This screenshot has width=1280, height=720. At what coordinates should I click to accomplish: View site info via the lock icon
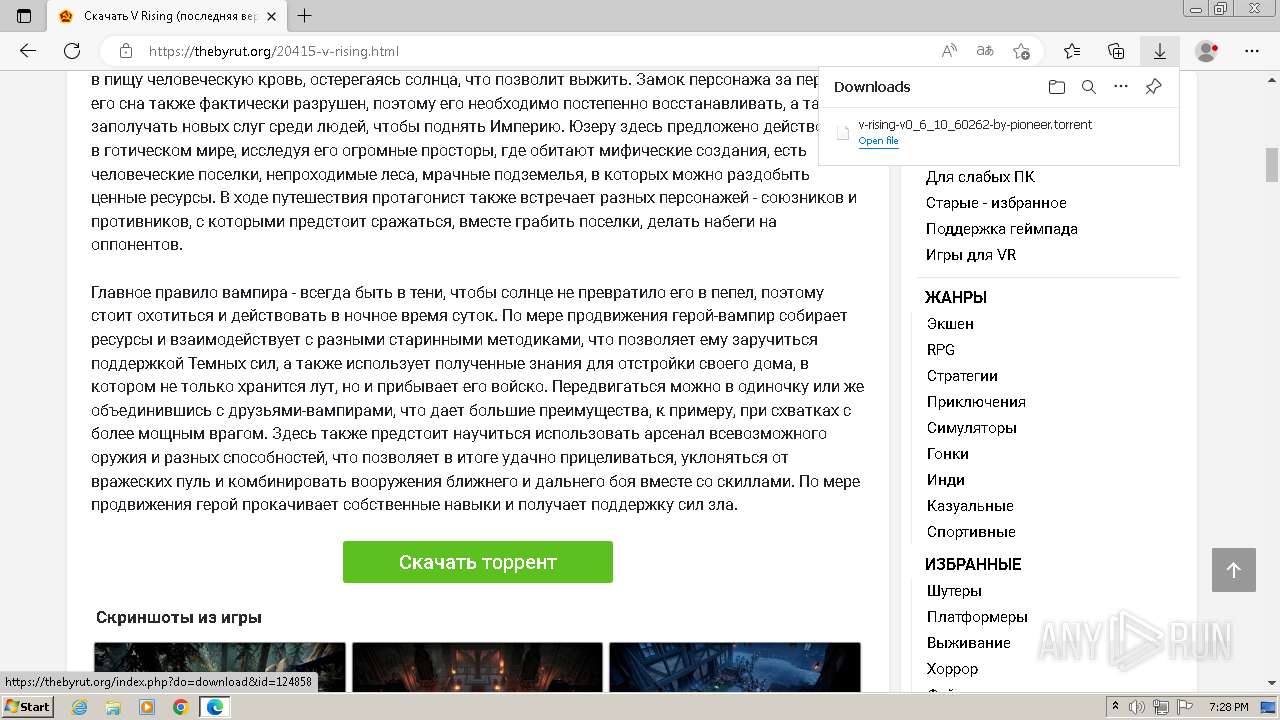126,51
